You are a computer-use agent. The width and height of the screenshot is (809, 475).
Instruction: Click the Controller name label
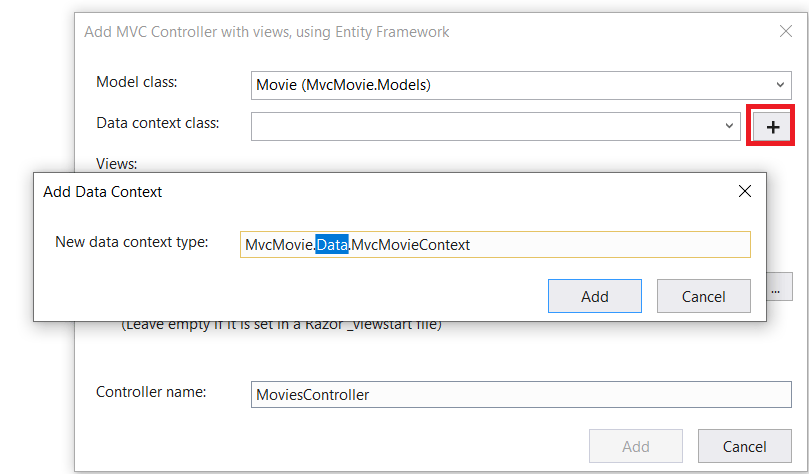(151, 392)
